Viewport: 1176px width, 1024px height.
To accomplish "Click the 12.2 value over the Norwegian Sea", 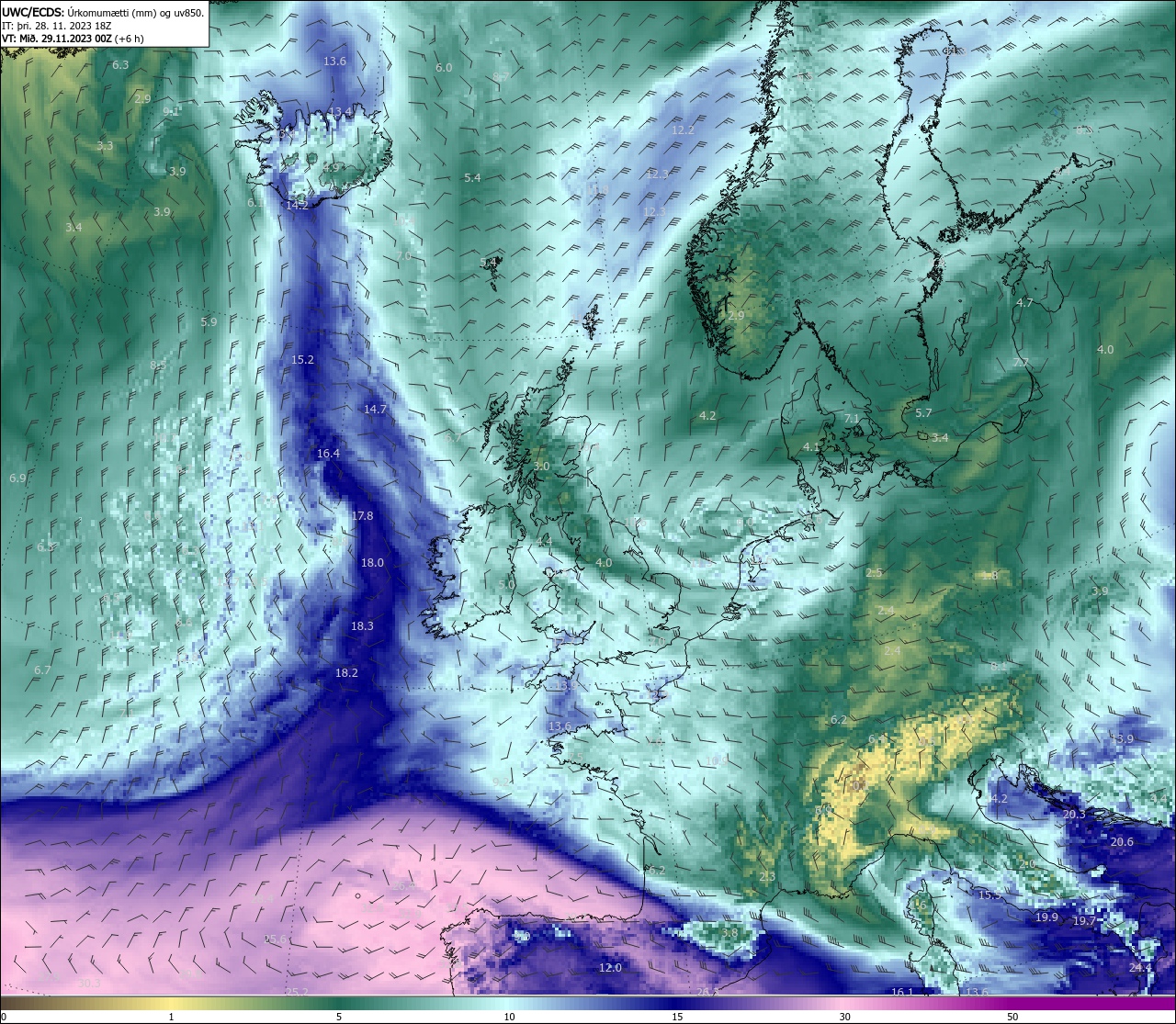I will coord(683,130).
